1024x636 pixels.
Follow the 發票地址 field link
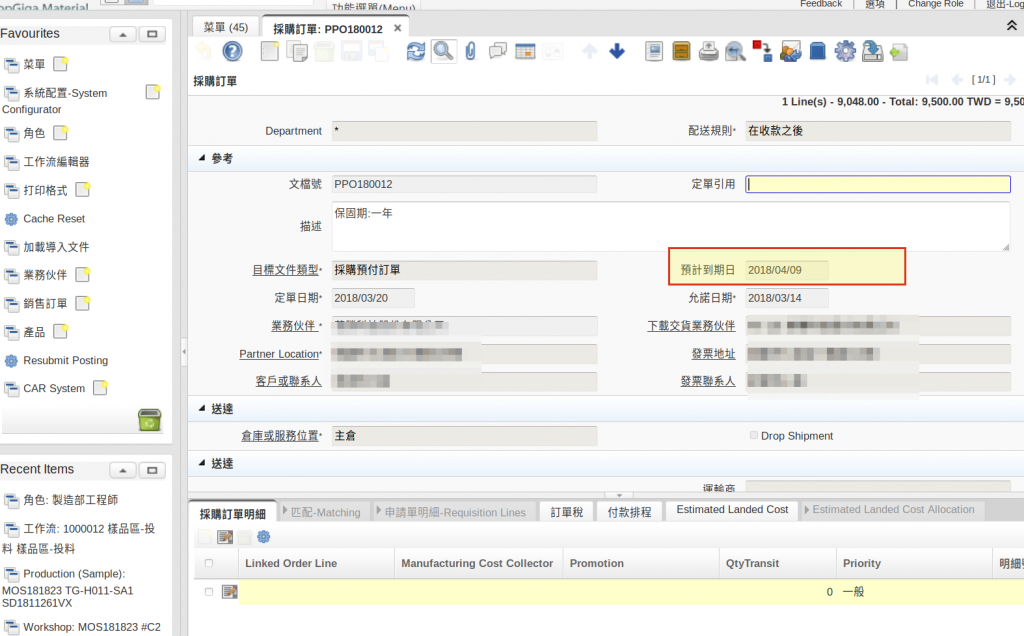pos(713,353)
